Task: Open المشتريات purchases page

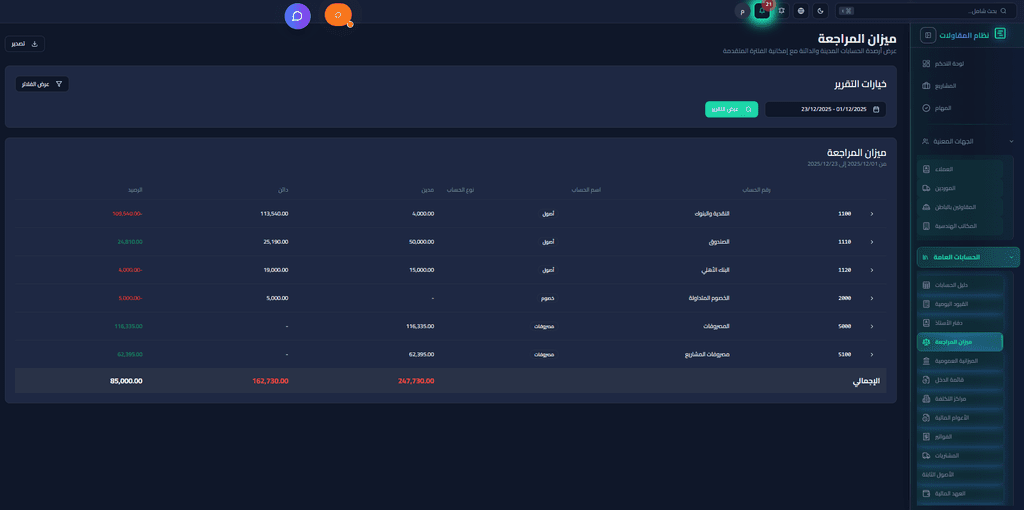Action: coord(960,456)
